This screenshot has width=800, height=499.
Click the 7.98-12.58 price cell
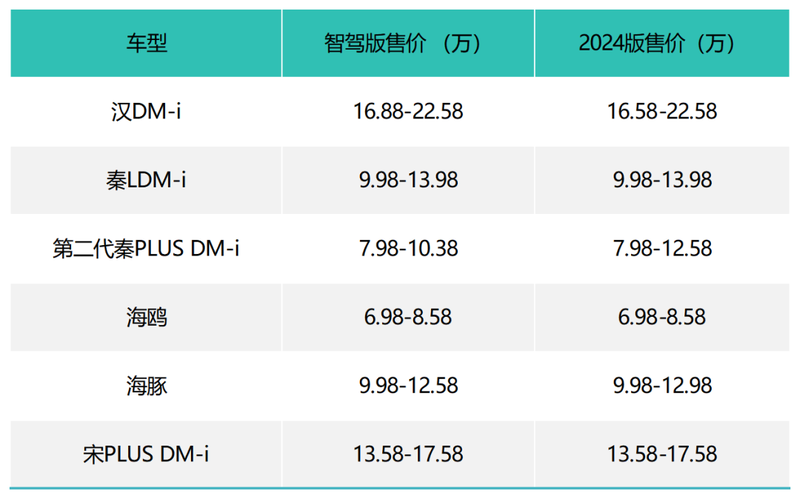(662, 248)
